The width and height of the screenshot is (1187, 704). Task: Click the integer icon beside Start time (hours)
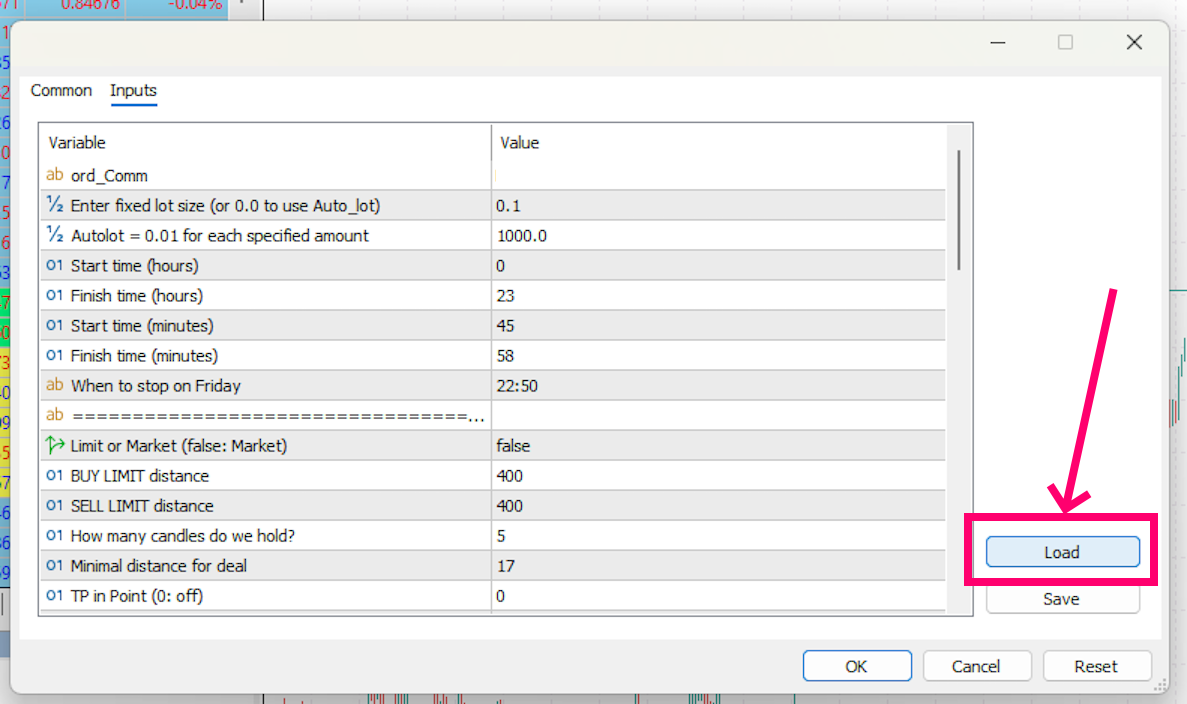pos(55,265)
